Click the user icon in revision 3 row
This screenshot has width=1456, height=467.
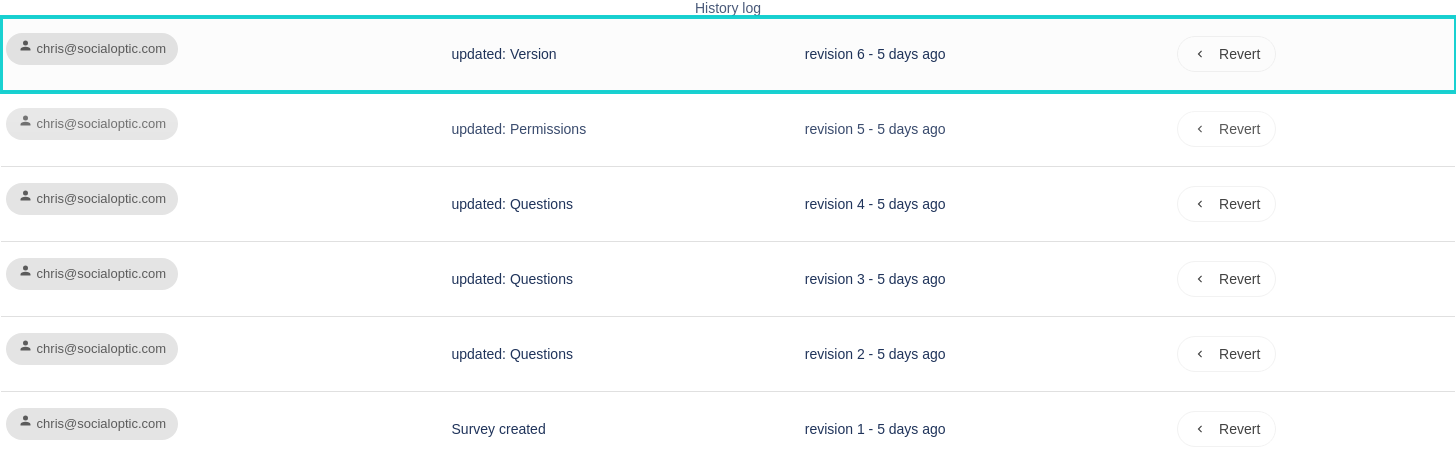(26, 271)
